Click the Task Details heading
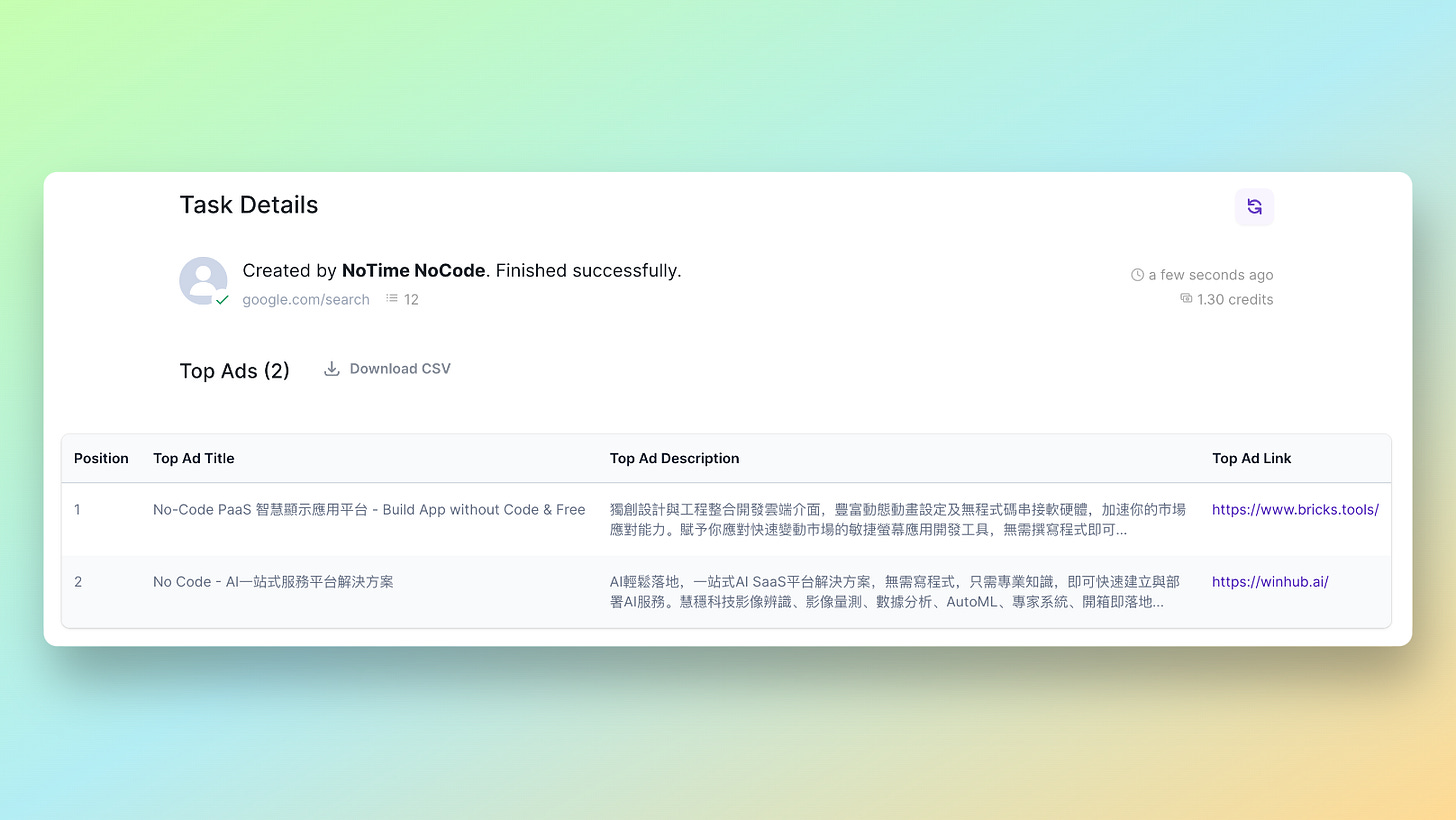1456x820 pixels. [248, 204]
